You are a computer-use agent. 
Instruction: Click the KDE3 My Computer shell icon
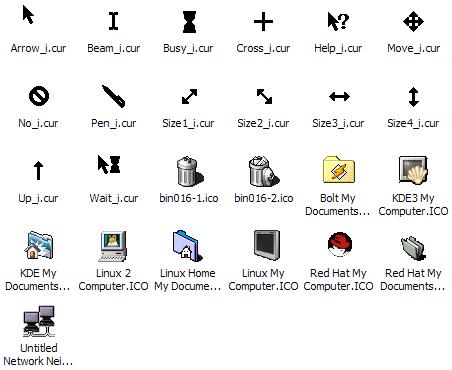tap(413, 170)
